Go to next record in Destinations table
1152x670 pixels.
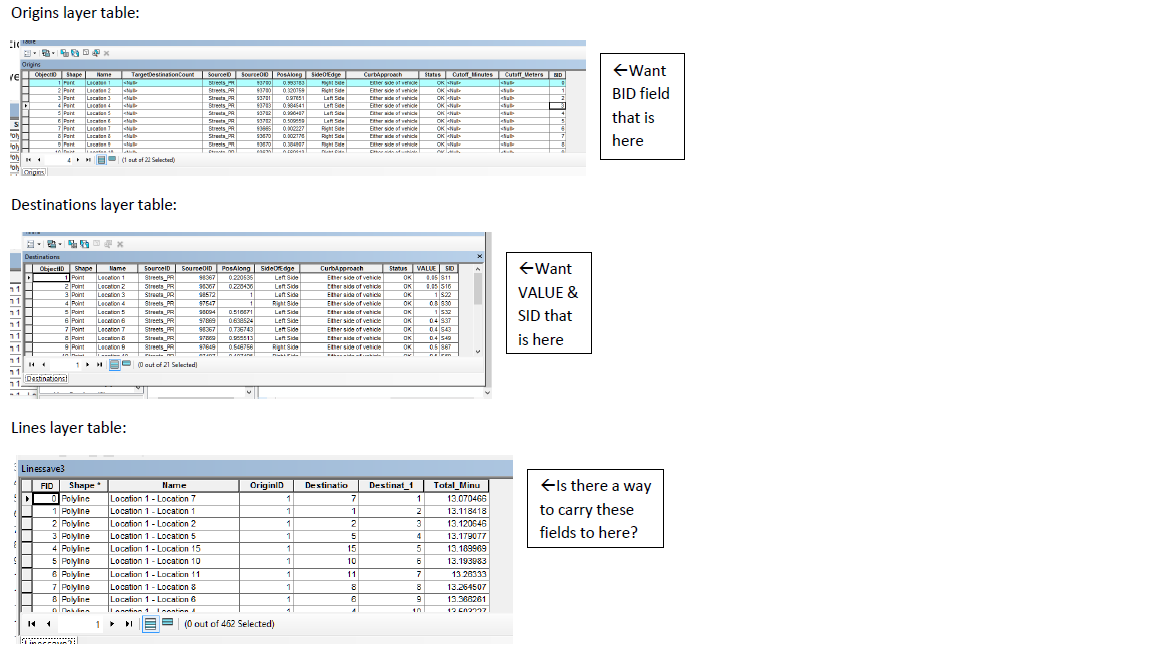[87, 364]
